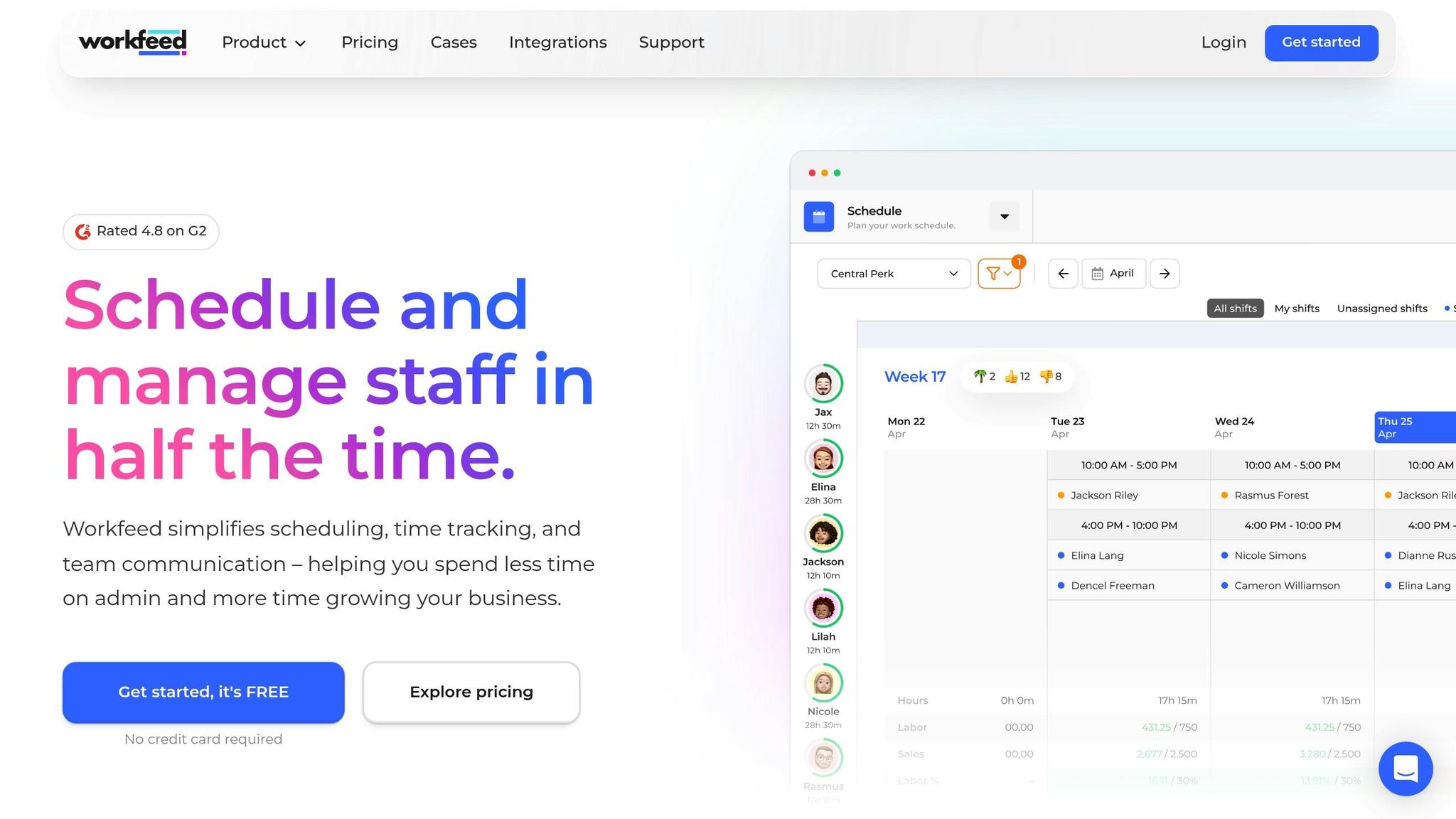This screenshot has height=819, width=1456.
Task: Select the Thu 25 Apr column header
Action: click(1415, 427)
